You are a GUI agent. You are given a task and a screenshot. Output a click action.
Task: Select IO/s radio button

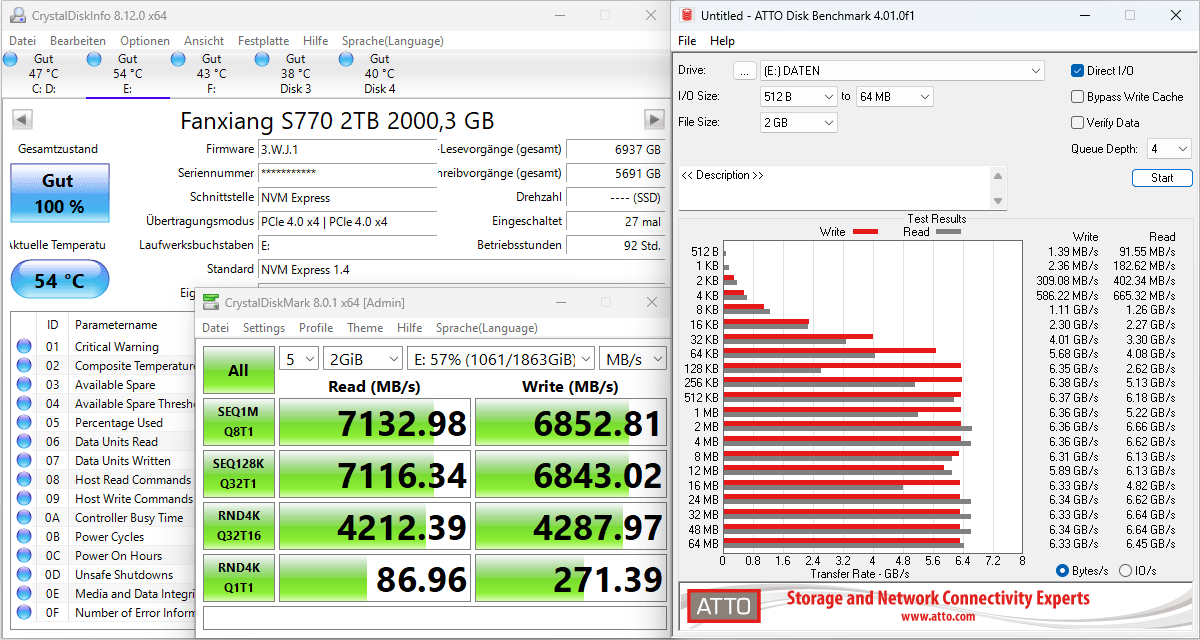click(1125, 571)
